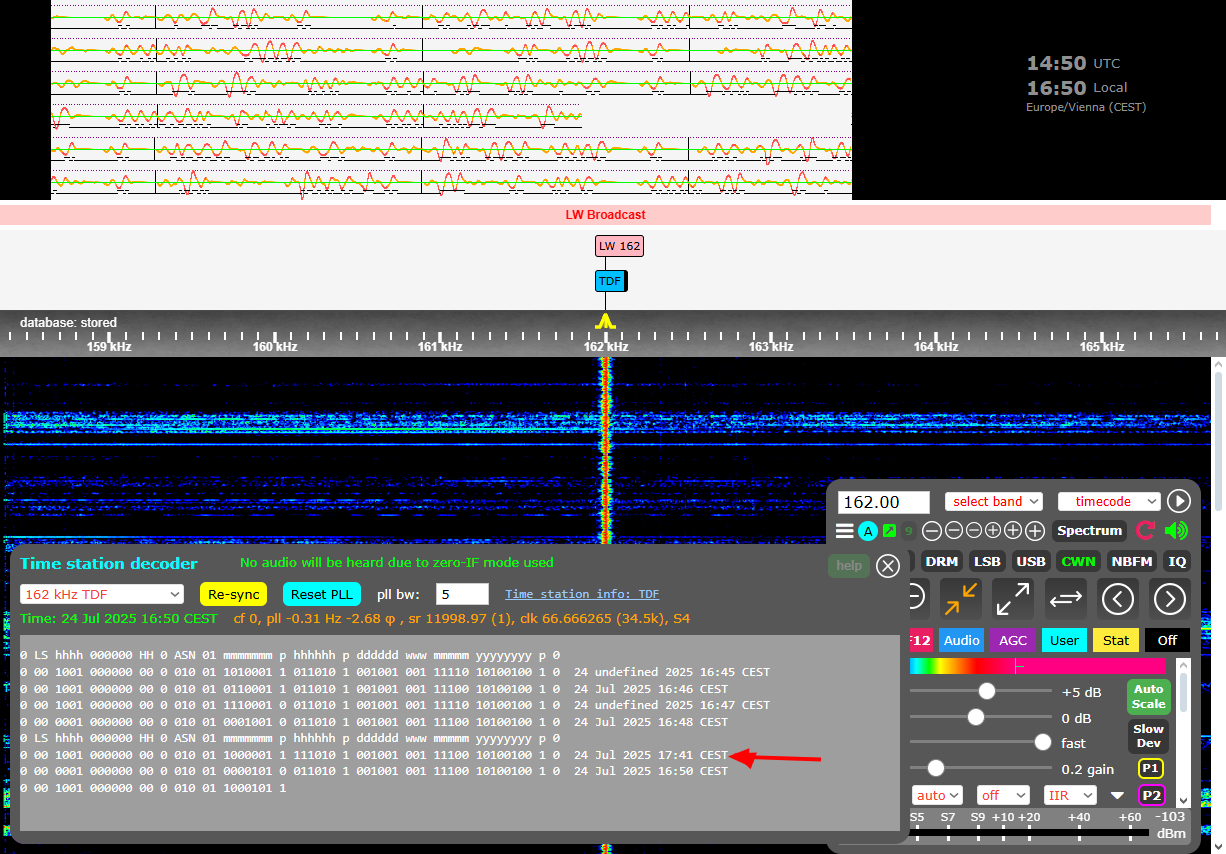This screenshot has height=854, width=1226.
Task: Mute audio with the green speaker icon
Action: pos(1177,531)
